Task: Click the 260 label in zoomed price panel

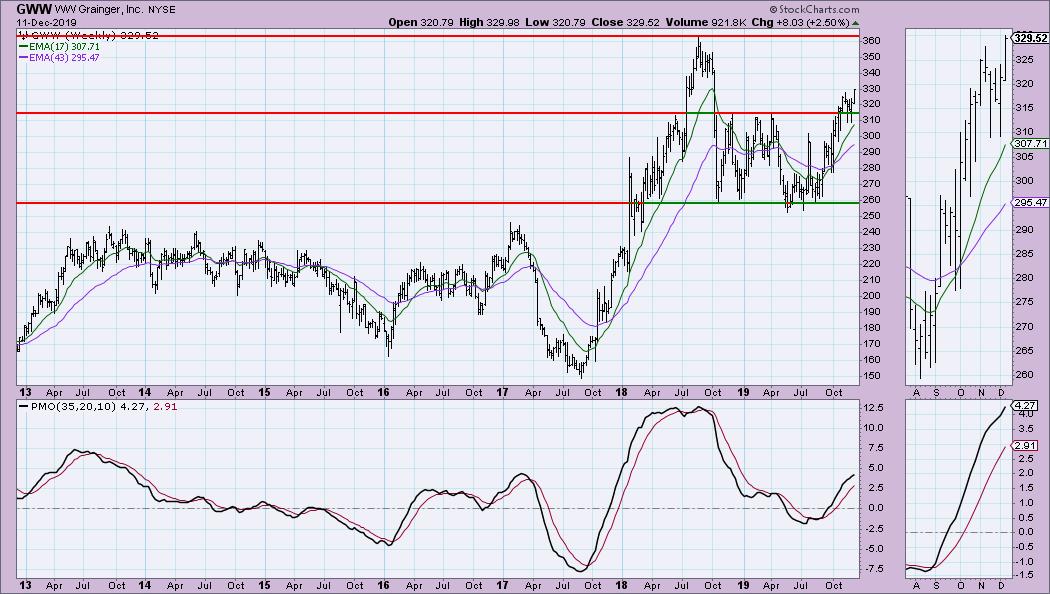Action: coord(1023,374)
